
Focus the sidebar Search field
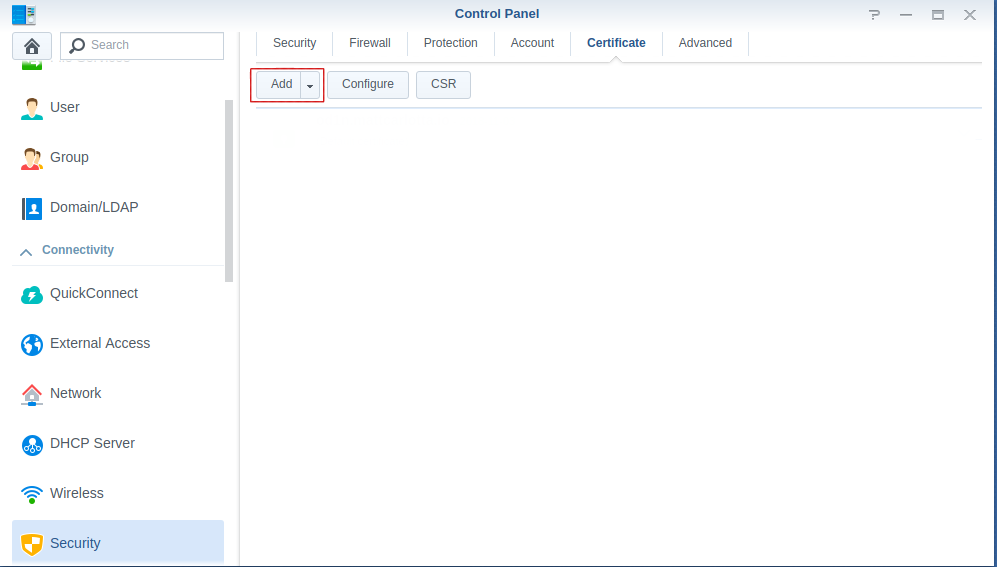click(x=142, y=46)
